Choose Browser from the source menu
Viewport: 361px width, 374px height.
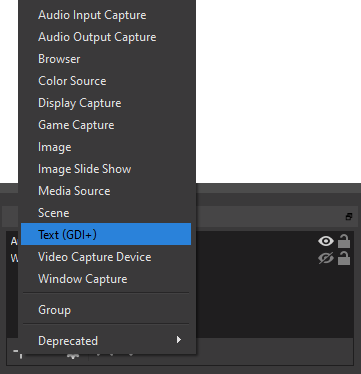coord(106,59)
